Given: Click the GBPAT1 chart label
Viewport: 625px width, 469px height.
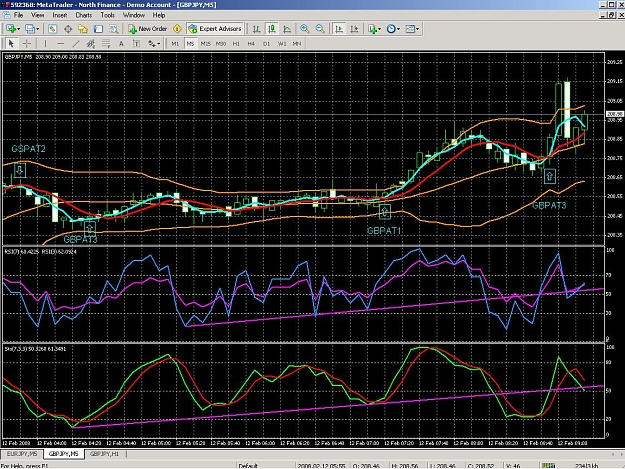Looking at the screenshot, I should [384, 231].
